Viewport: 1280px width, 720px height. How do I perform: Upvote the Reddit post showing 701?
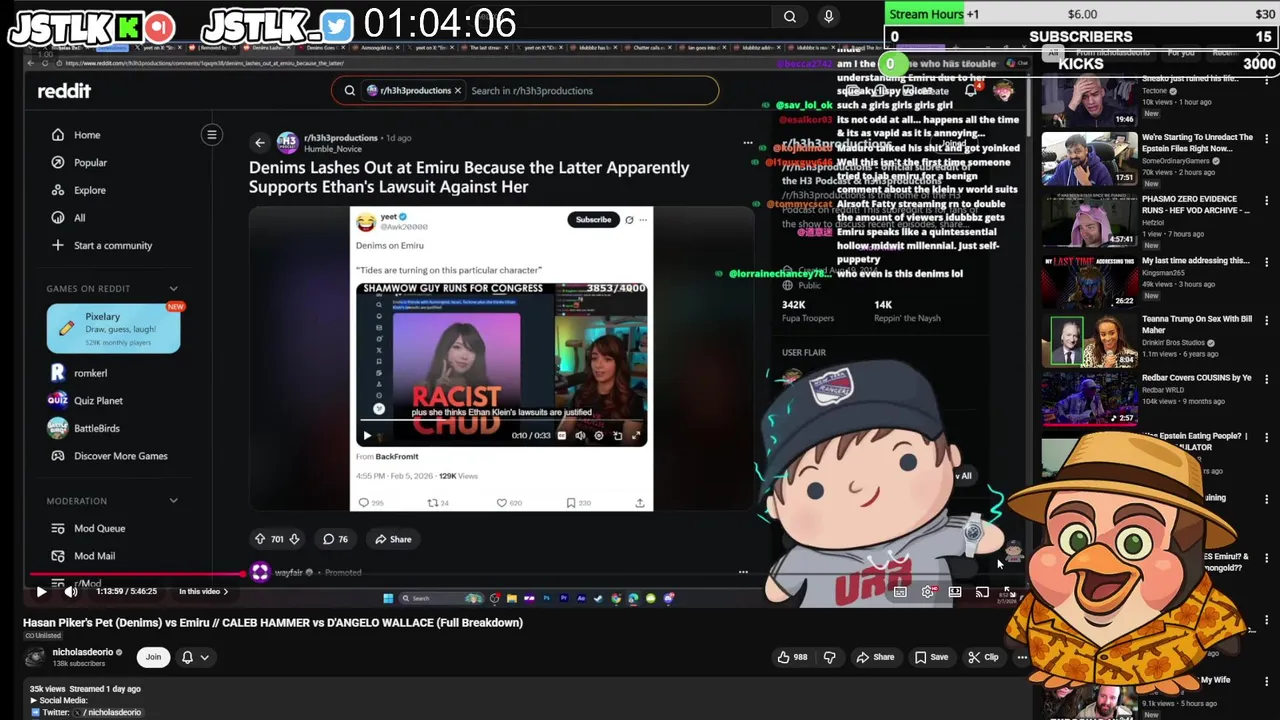pos(260,539)
